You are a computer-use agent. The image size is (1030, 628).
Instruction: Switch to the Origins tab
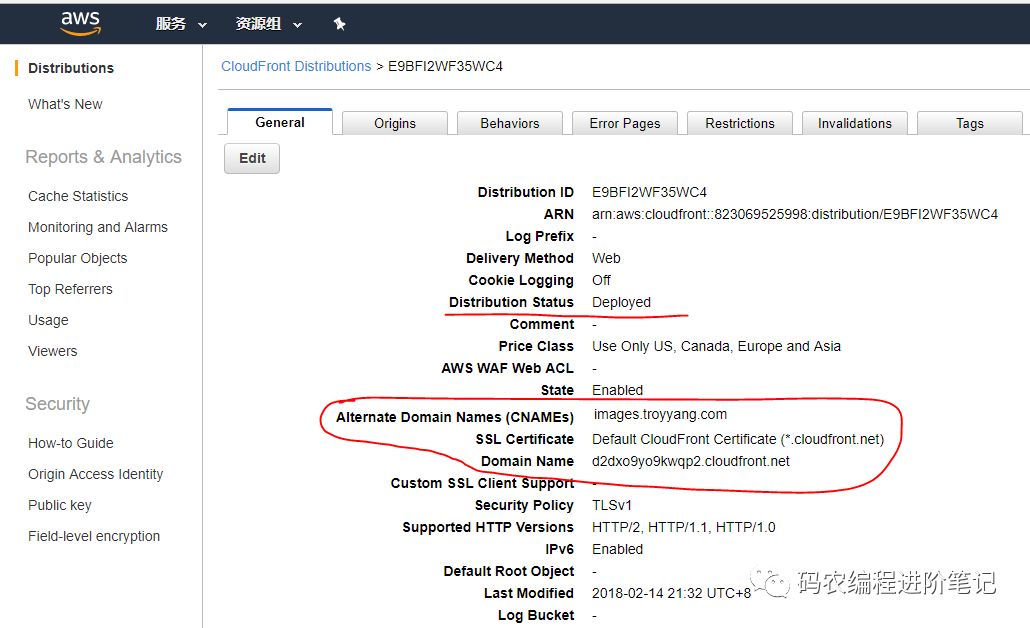click(395, 123)
